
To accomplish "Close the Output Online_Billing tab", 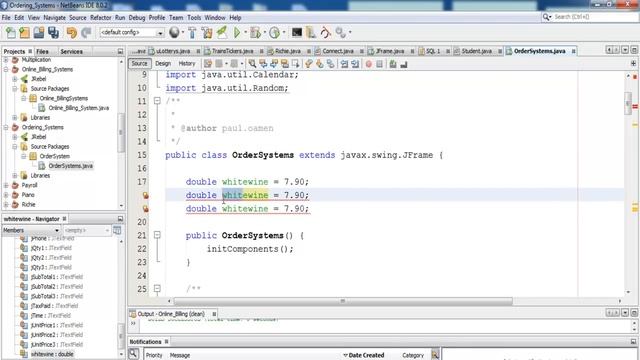I will point(214,314).
